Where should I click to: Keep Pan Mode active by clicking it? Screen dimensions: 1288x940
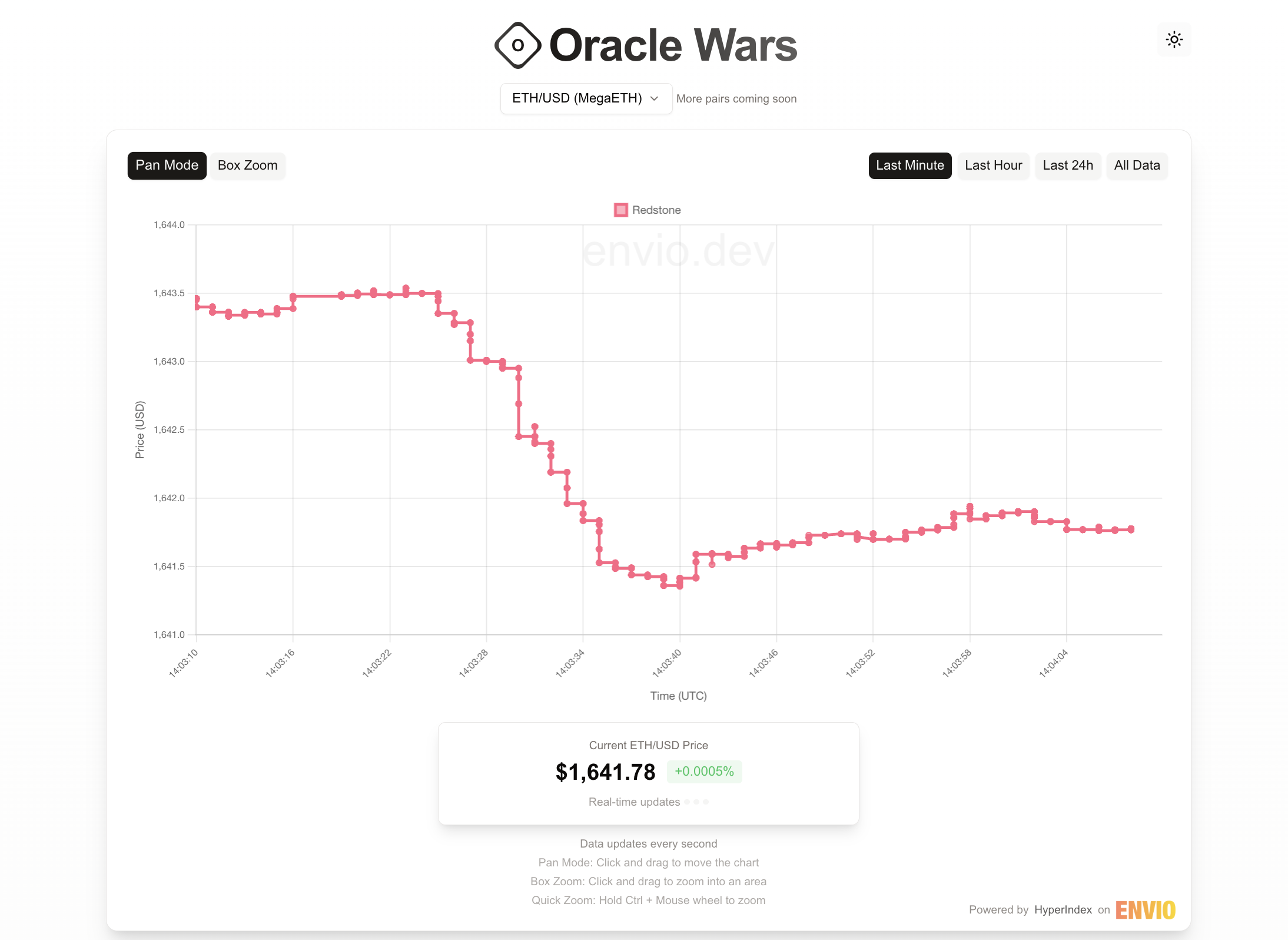click(167, 166)
